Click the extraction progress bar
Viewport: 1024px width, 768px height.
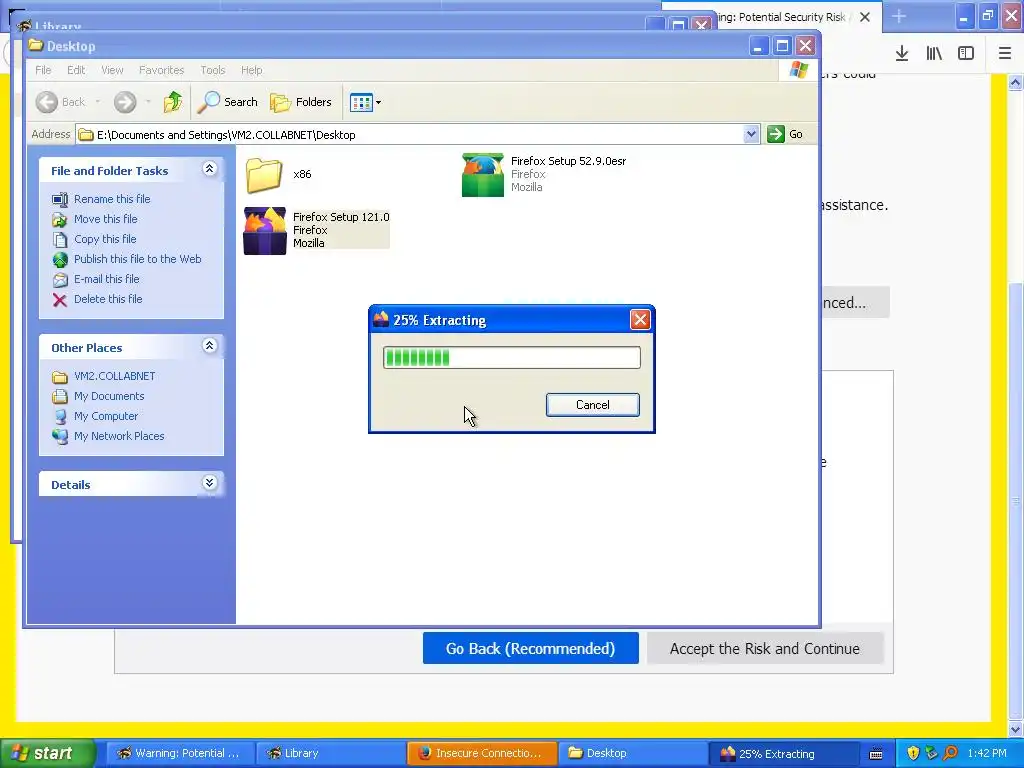pos(511,358)
